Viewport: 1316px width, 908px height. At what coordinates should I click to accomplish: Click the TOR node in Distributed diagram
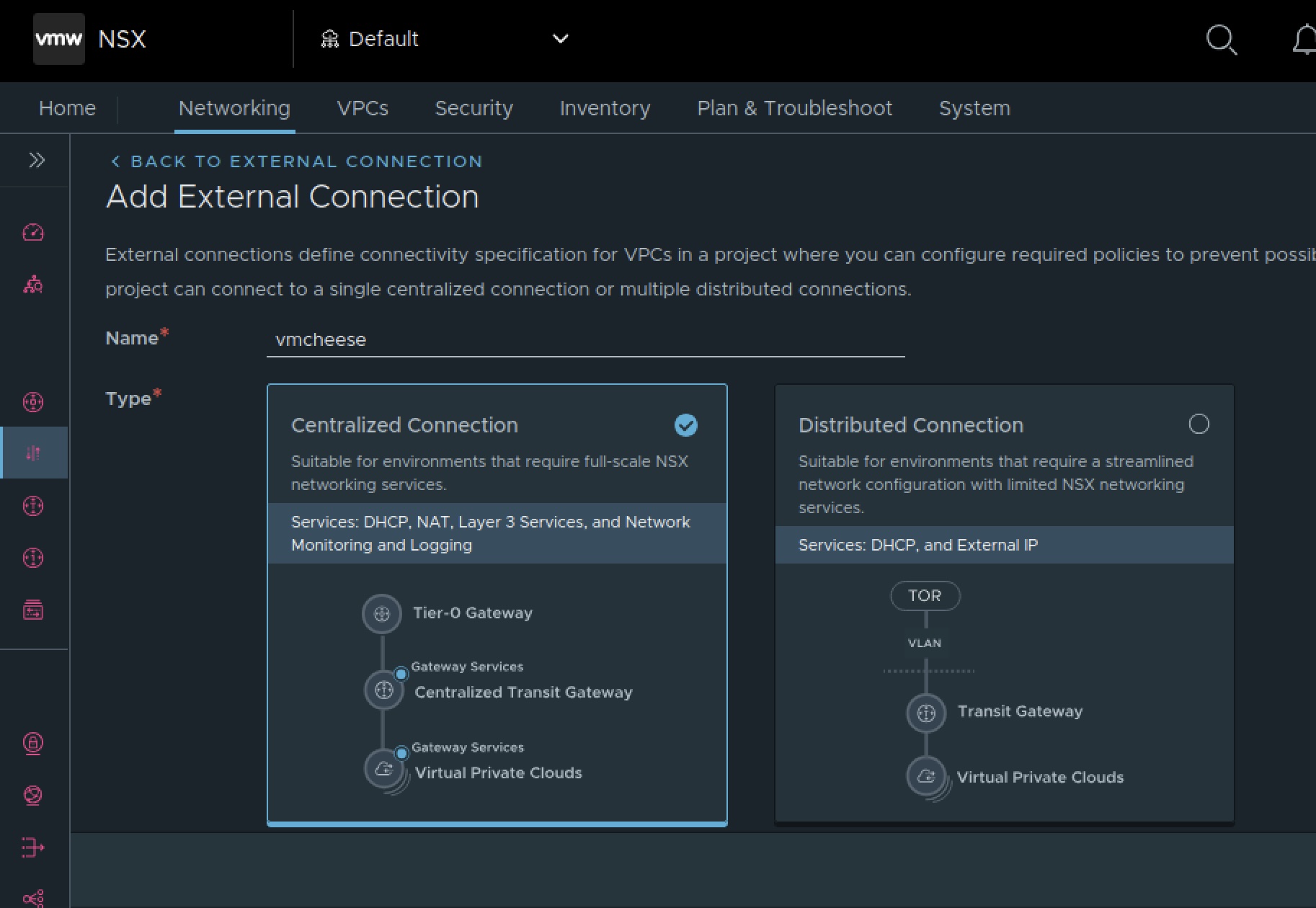click(925, 596)
